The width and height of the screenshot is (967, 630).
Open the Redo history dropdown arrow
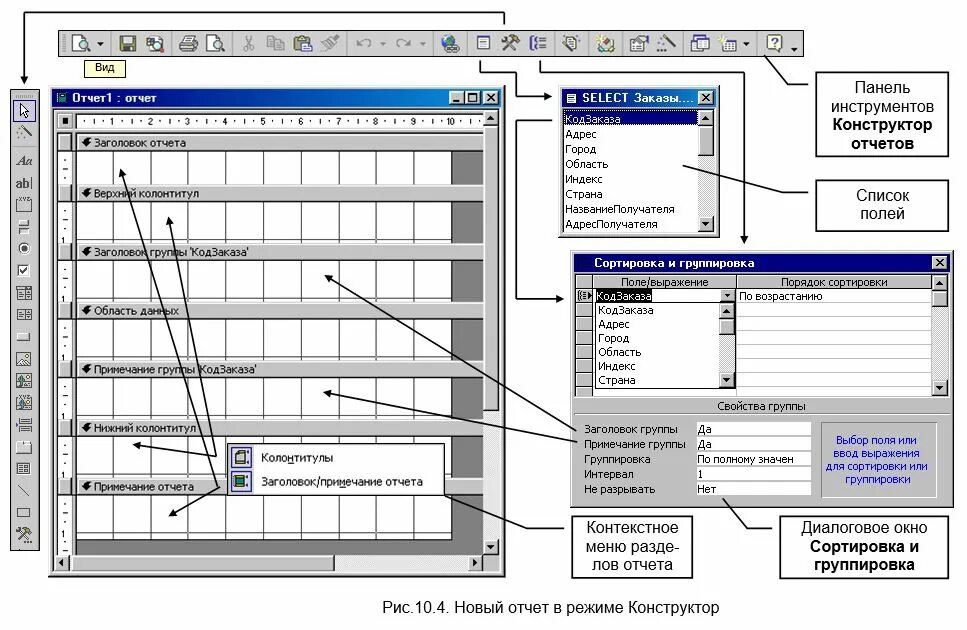(422, 44)
